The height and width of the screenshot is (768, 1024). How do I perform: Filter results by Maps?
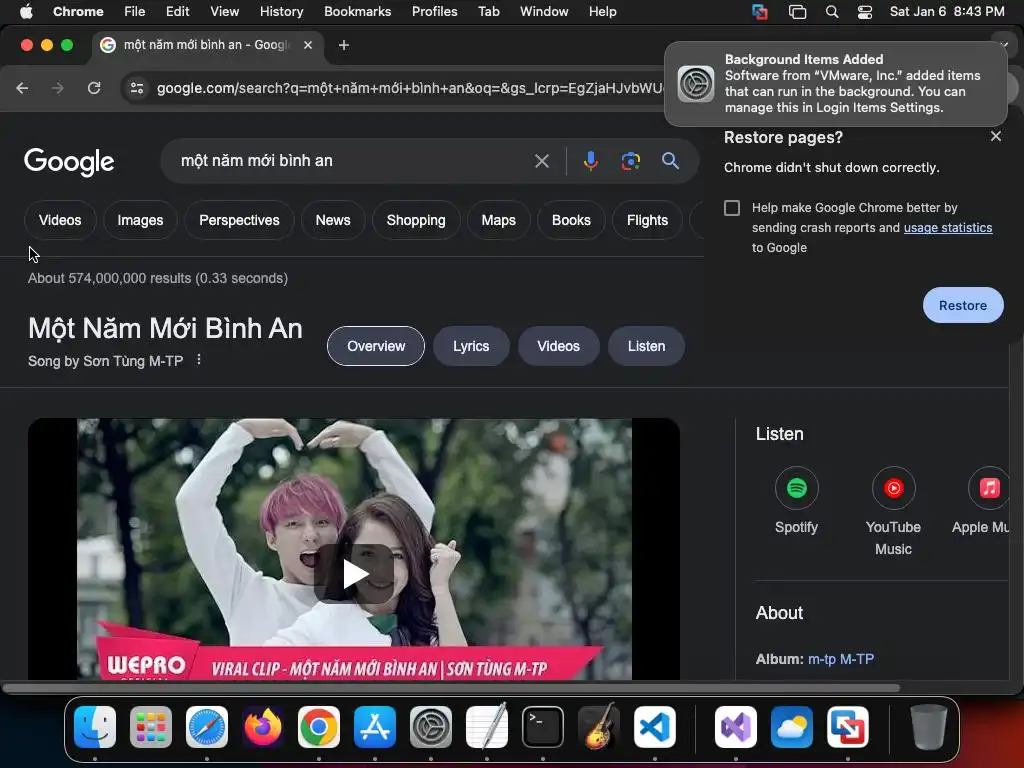tap(498, 220)
